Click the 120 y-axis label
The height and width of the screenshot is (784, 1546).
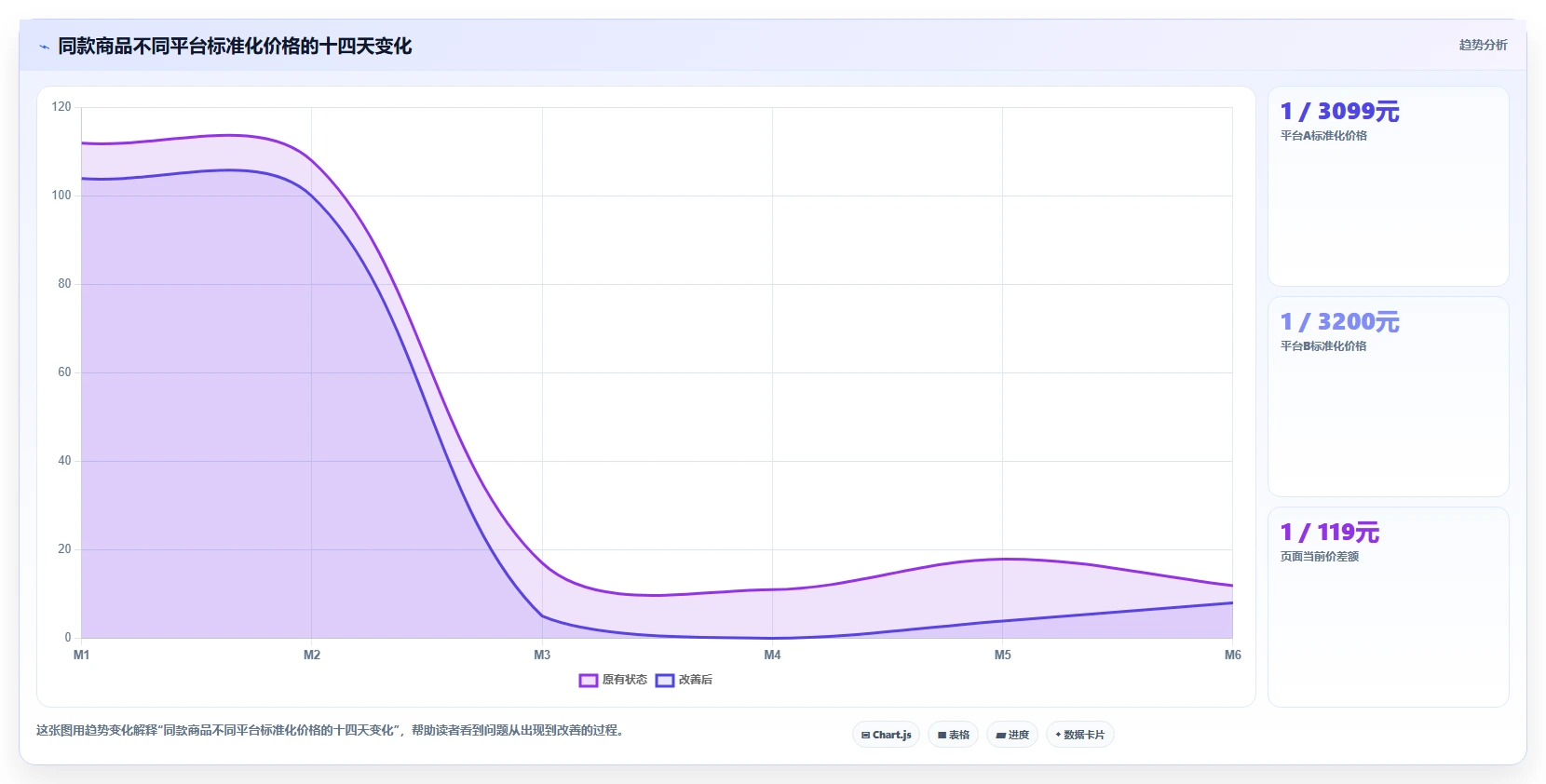61,107
